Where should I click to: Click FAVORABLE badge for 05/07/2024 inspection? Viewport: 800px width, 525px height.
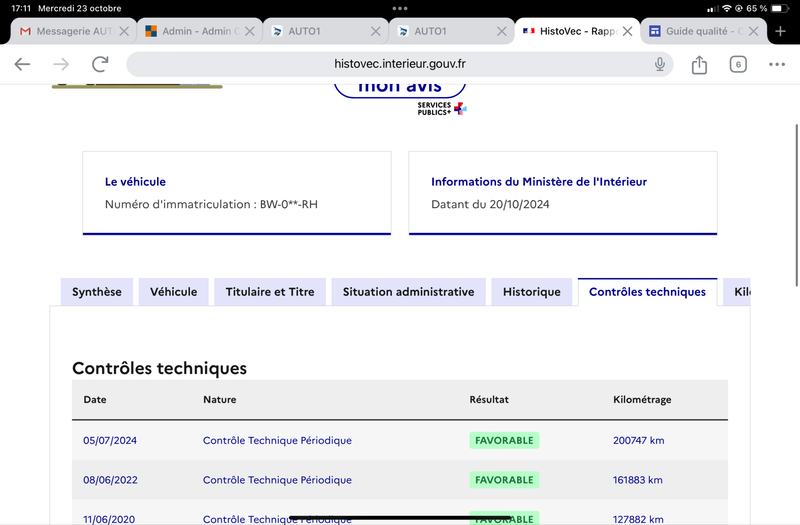[x=504, y=440]
